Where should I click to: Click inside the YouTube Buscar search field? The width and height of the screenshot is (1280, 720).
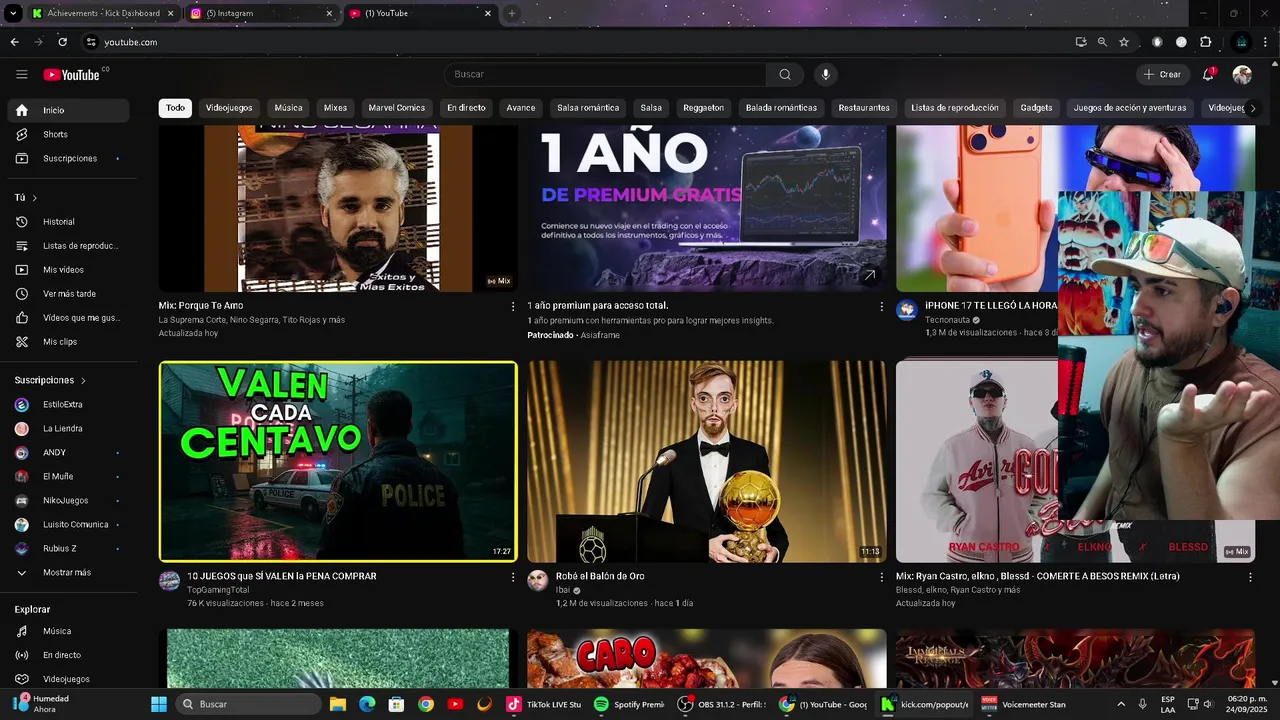605,74
